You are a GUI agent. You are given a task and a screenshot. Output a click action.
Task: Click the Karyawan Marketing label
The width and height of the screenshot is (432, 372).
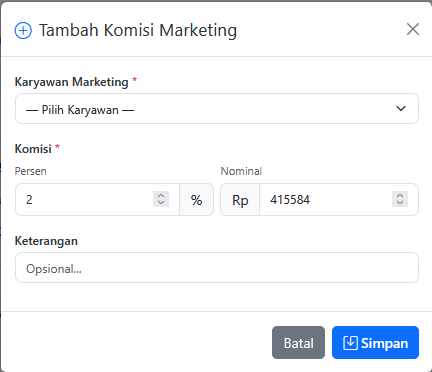click(71, 82)
